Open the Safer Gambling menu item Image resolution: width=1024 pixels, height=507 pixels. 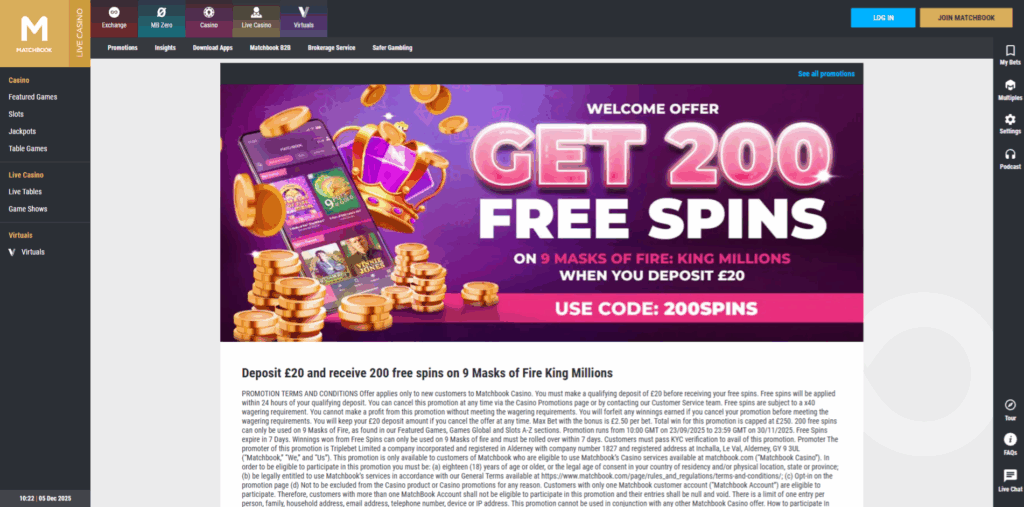point(392,48)
